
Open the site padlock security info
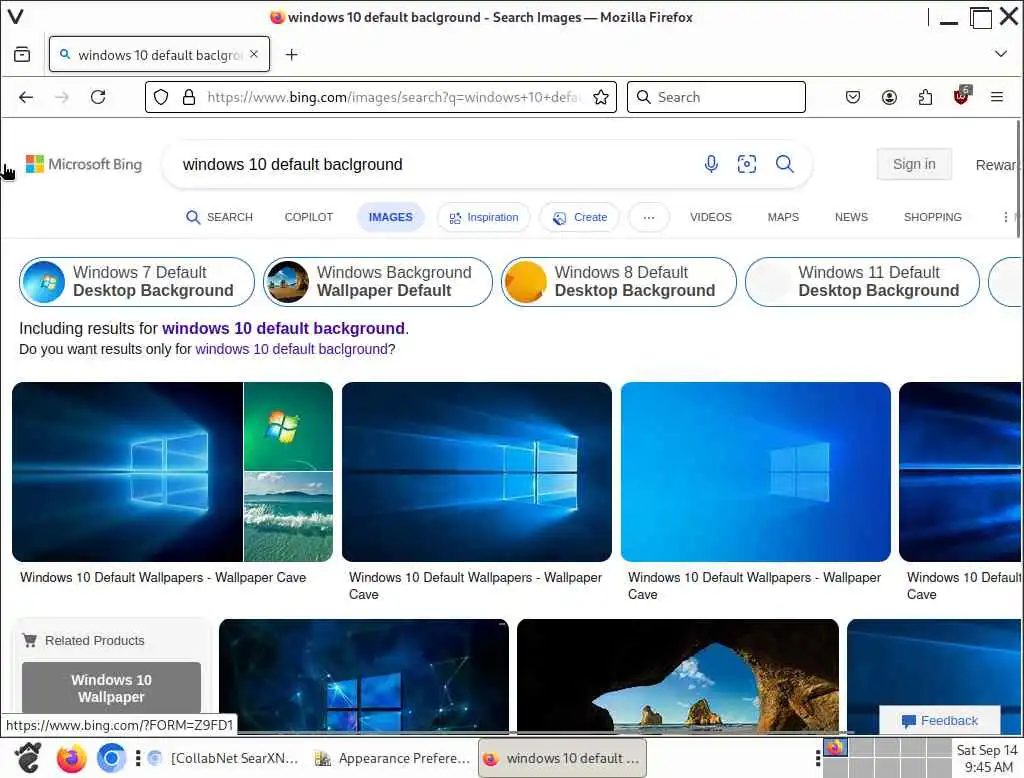pos(189,97)
